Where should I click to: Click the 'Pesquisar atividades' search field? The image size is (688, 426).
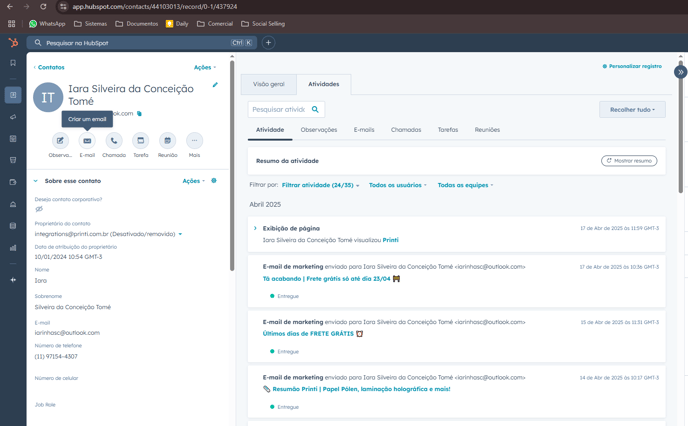[x=279, y=109]
